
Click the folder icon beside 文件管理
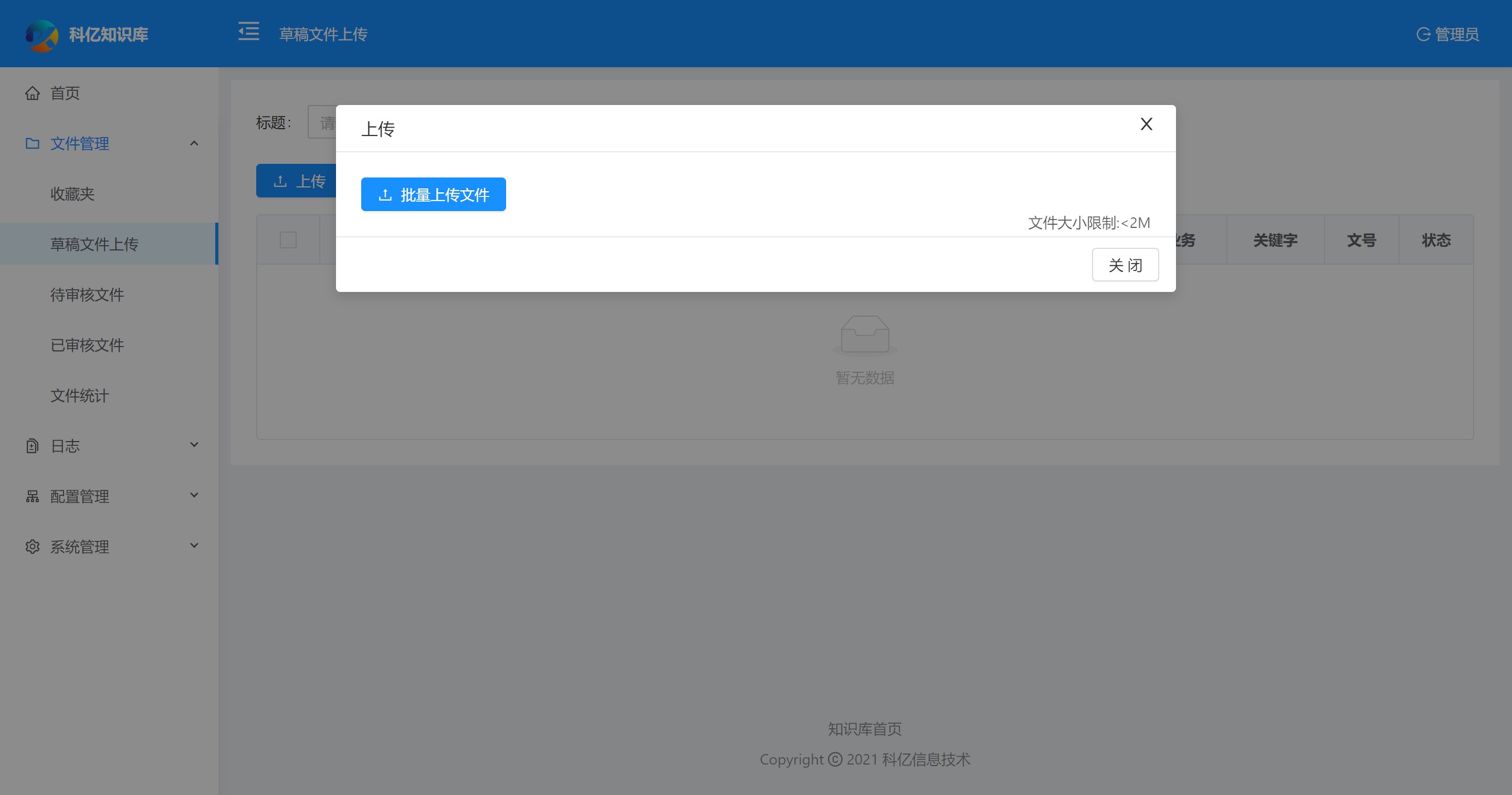click(32, 143)
